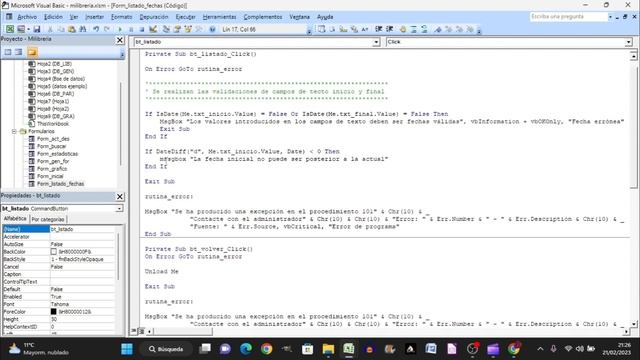The height and width of the screenshot is (360, 640).
Task: Toggle Folders icon in Project panel
Action: point(32,52)
